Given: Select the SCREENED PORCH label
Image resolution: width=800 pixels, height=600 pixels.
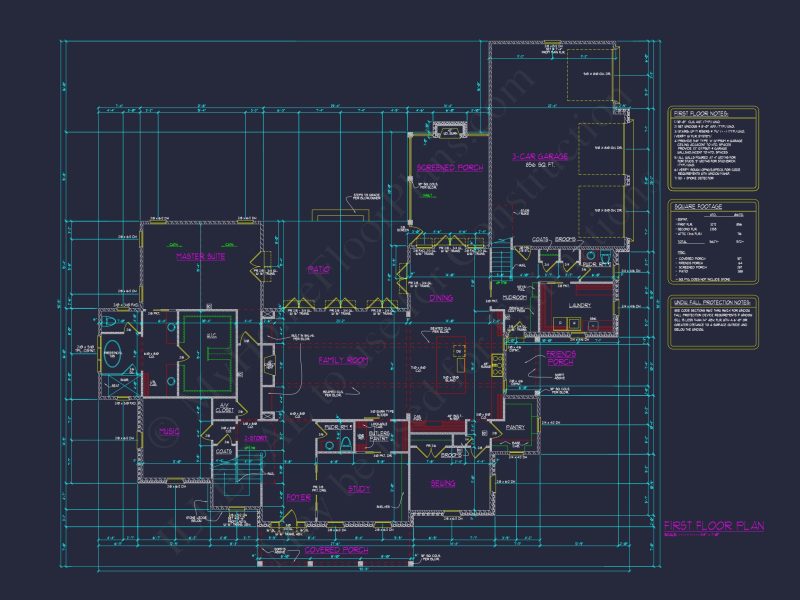Looking at the screenshot, I should pos(449,167).
